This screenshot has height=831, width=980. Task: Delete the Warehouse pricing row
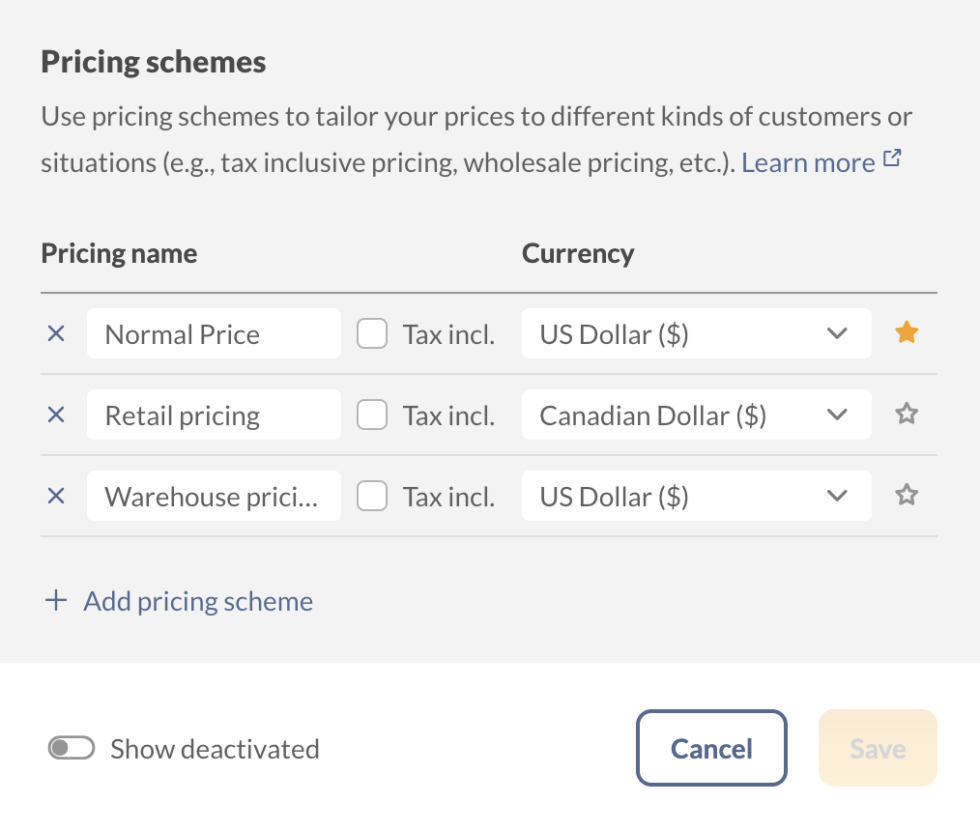click(x=55, y=495)
